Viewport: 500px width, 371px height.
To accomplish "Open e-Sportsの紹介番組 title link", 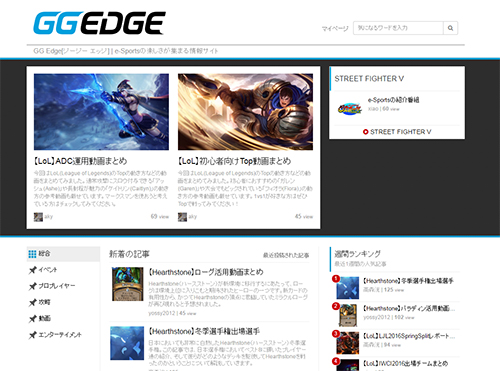I will tap(394, 100).
